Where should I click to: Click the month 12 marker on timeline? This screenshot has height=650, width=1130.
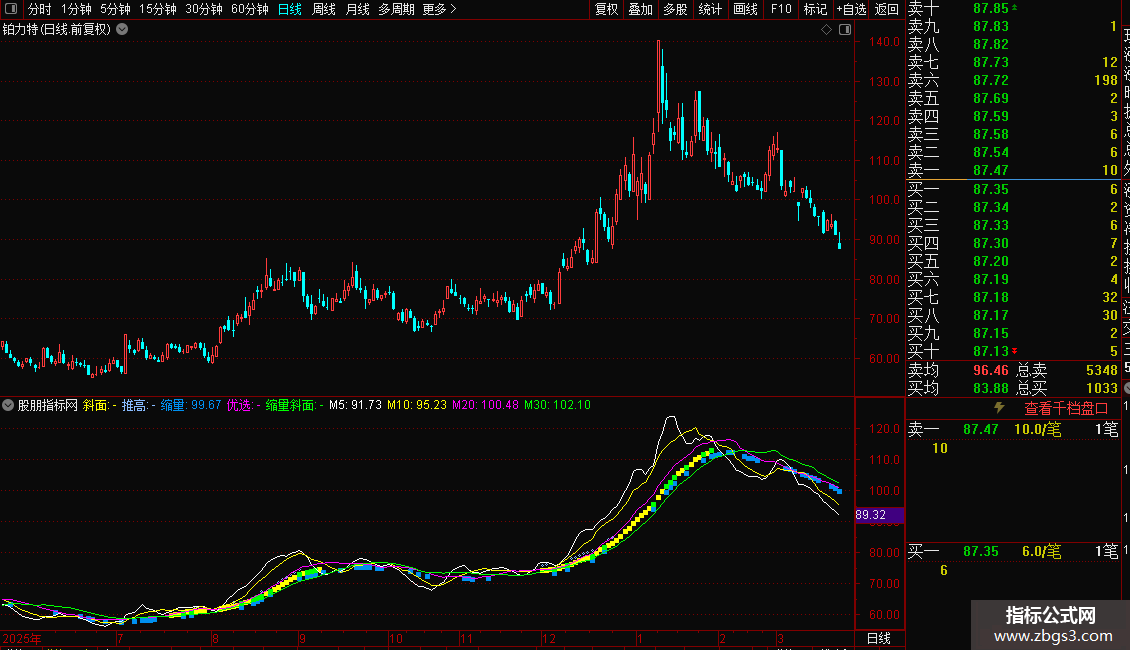[x=549, y=638]
